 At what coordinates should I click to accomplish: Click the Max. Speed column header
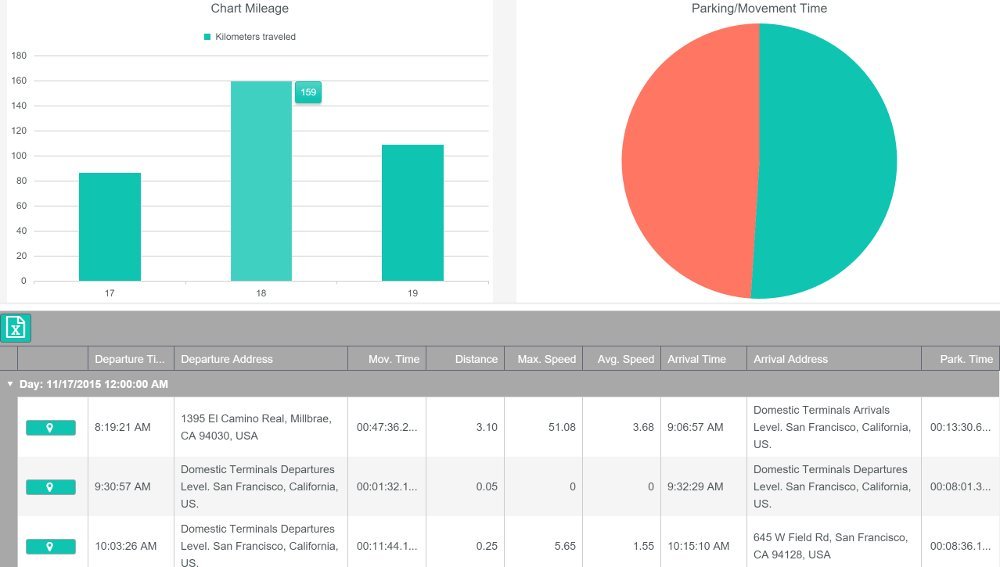[543, 359]
